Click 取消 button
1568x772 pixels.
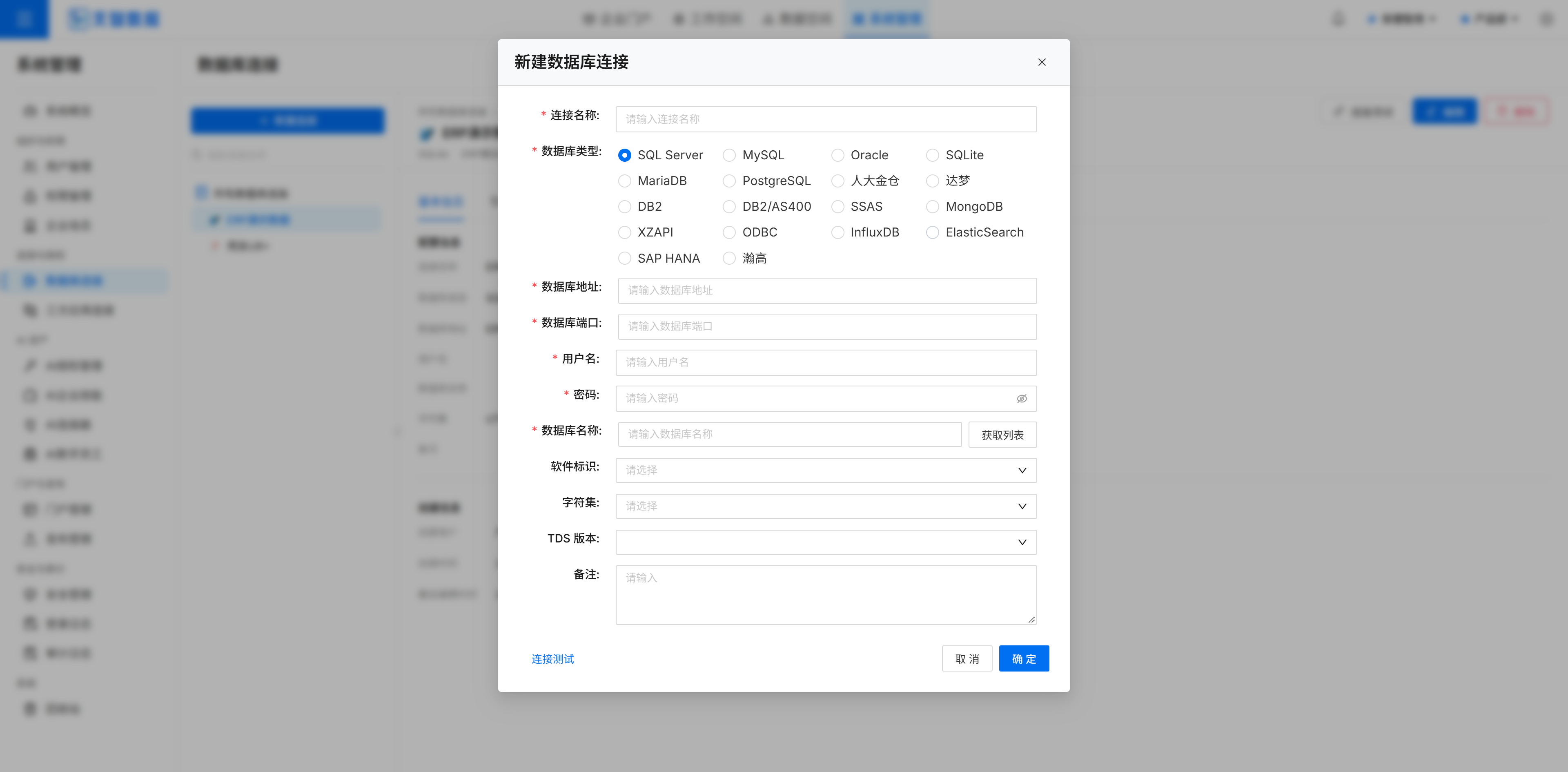pyautogui.click(x=967, y=659)
